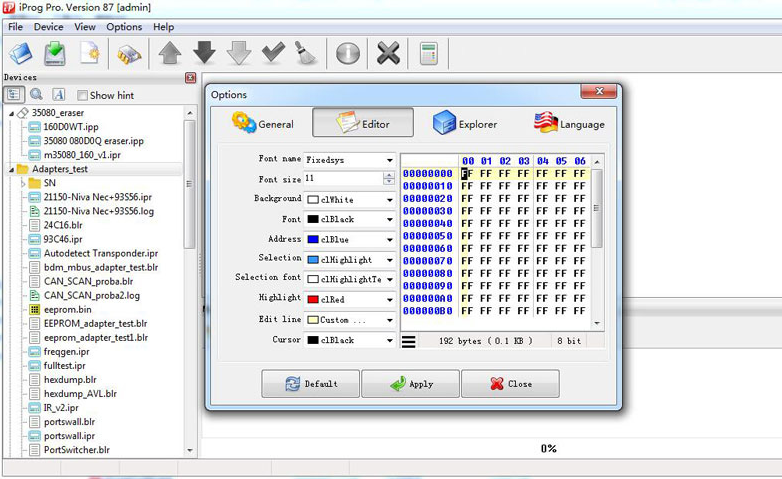Switch to the Editor tab in Options
The width and height of the screenshot is (782, 479).
(x=363, y=122)
